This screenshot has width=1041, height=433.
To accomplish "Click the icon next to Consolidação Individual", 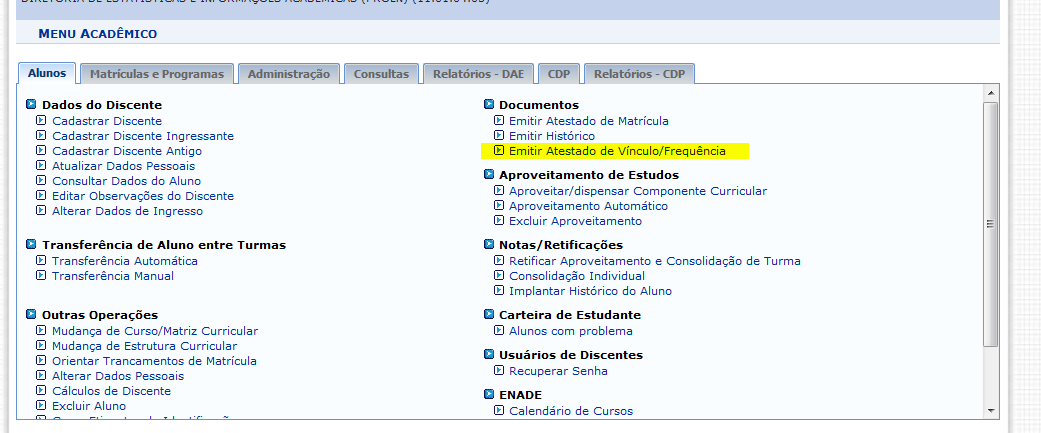I will click(x=499, y=276).
